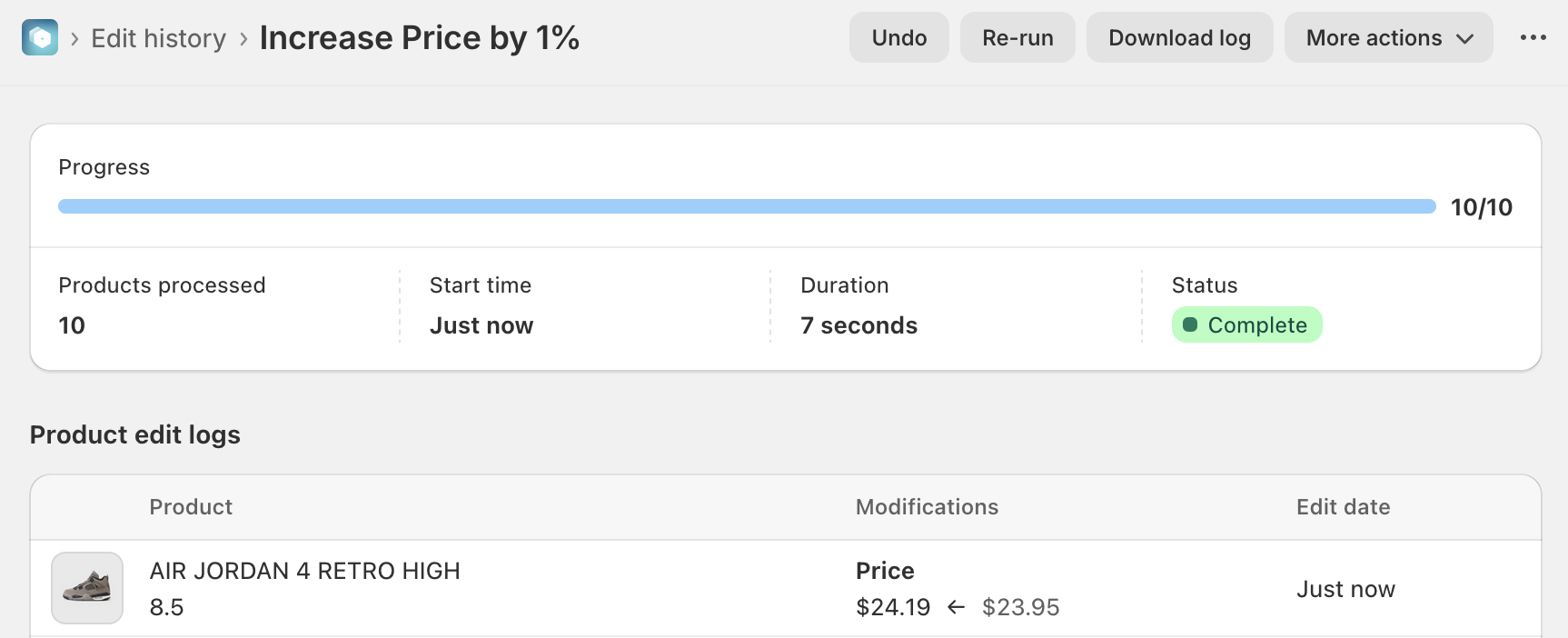1568x638 pixels.
Task: Click the green Complete status dot
Action: pyautogui.click(x=1190, y=324)
